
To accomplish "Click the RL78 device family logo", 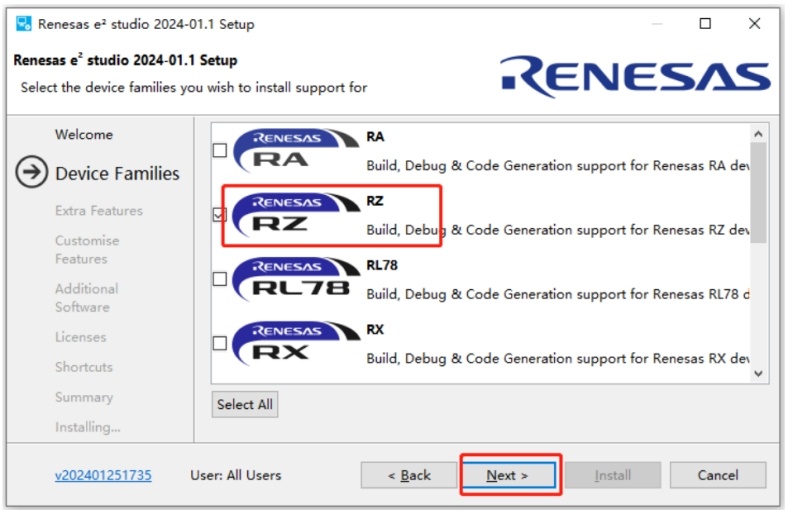I will 294,279.
